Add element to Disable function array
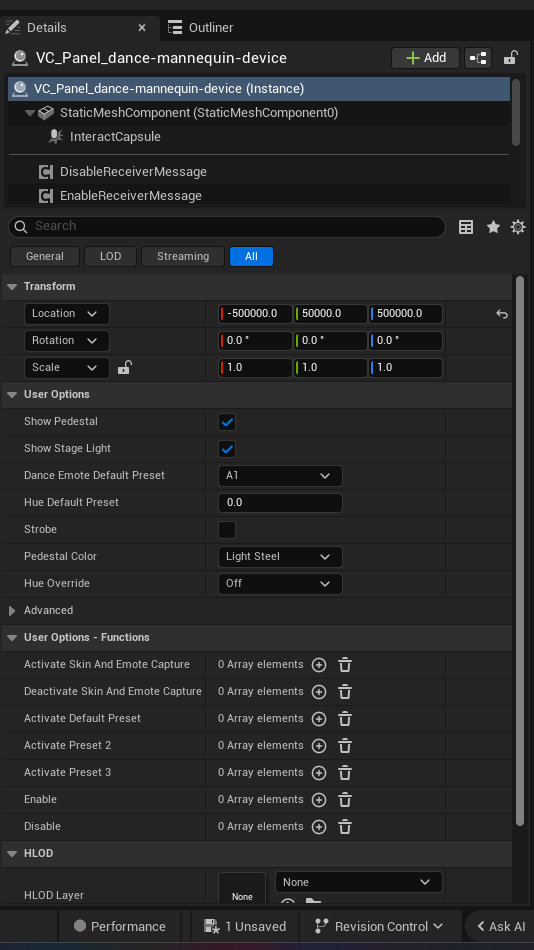Image resolution: width=534 pixels, height=950 pixels. coord(319,827)
